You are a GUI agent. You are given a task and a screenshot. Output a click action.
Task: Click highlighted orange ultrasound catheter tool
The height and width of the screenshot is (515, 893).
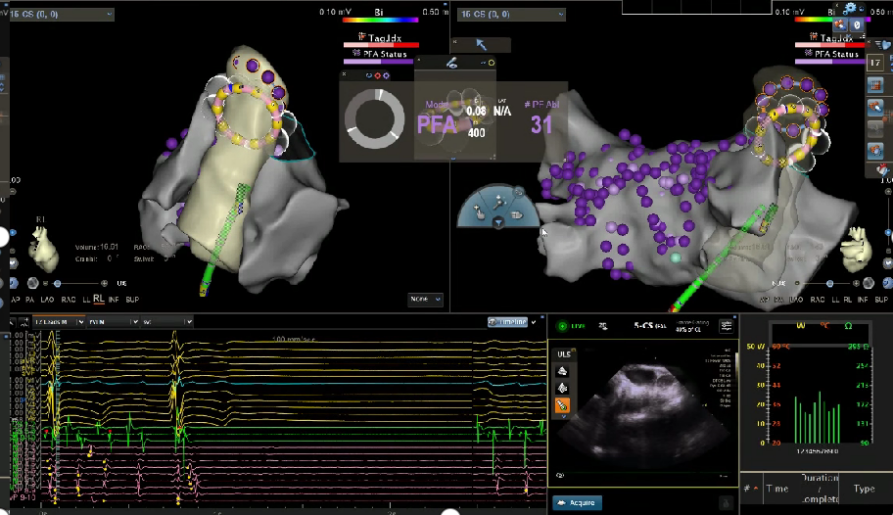(562, 405)
